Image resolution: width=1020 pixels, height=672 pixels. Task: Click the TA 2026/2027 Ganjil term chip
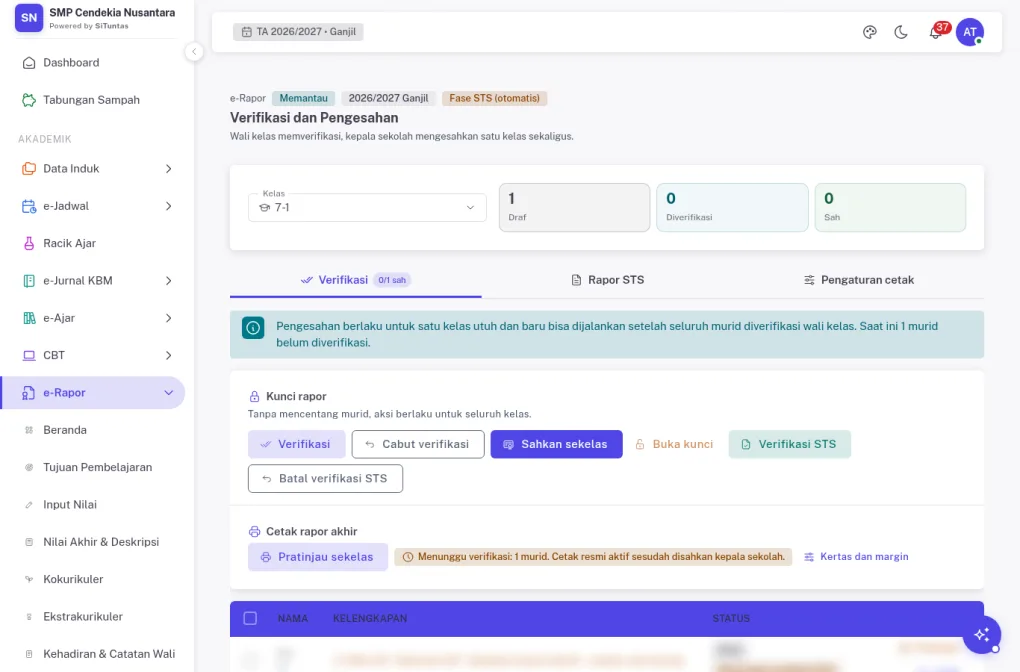click(298, 32)
